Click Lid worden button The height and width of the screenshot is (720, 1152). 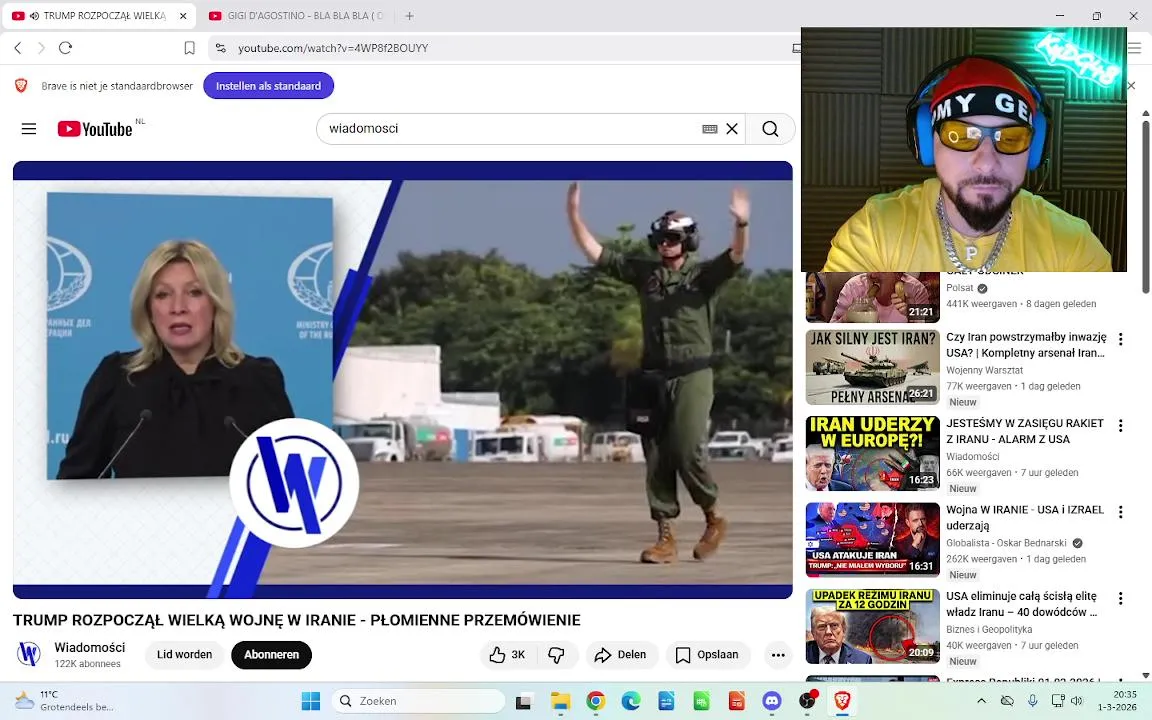pos(184,655)
